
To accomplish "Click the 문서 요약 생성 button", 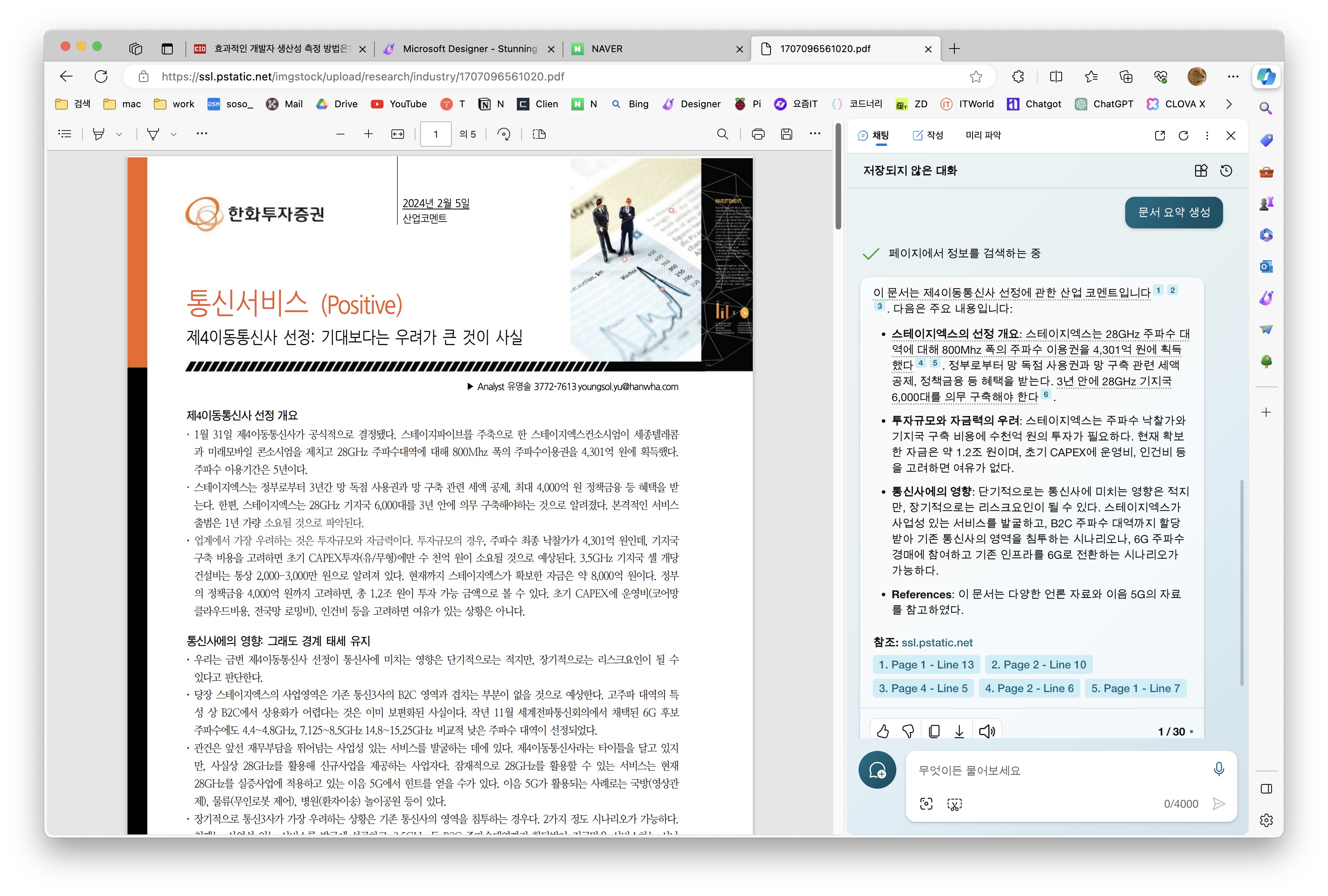I will point(1173,213).
